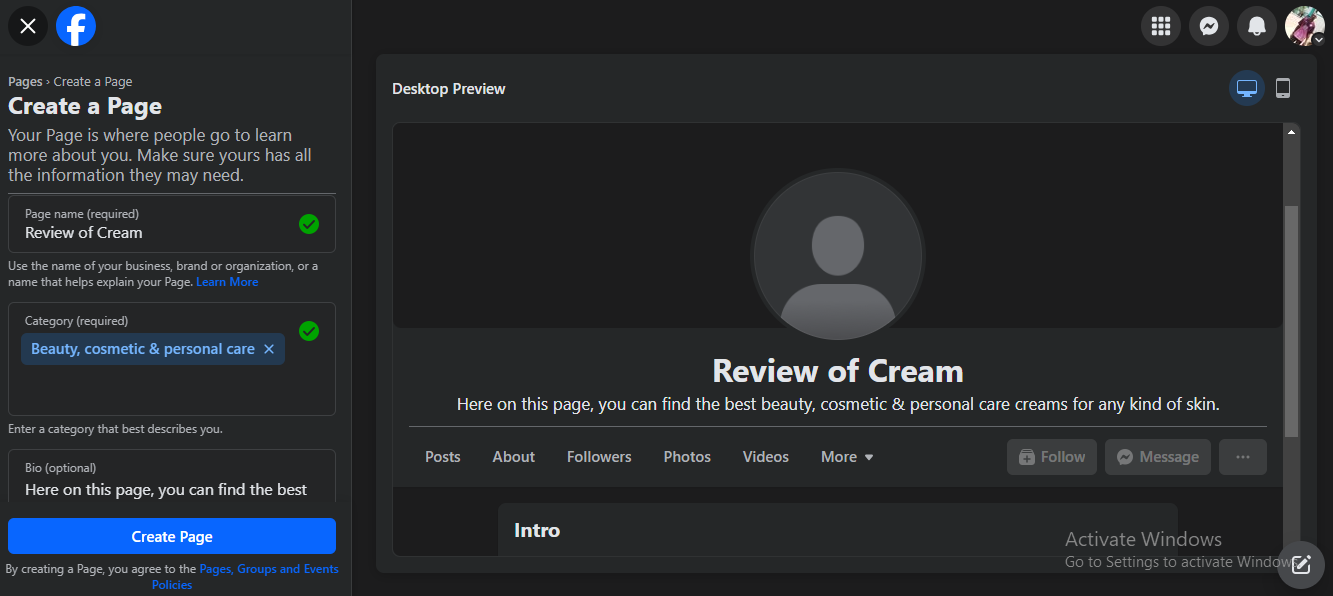
Task: Open the Facebook apps grid menu
Action: tap(1161, 26)
